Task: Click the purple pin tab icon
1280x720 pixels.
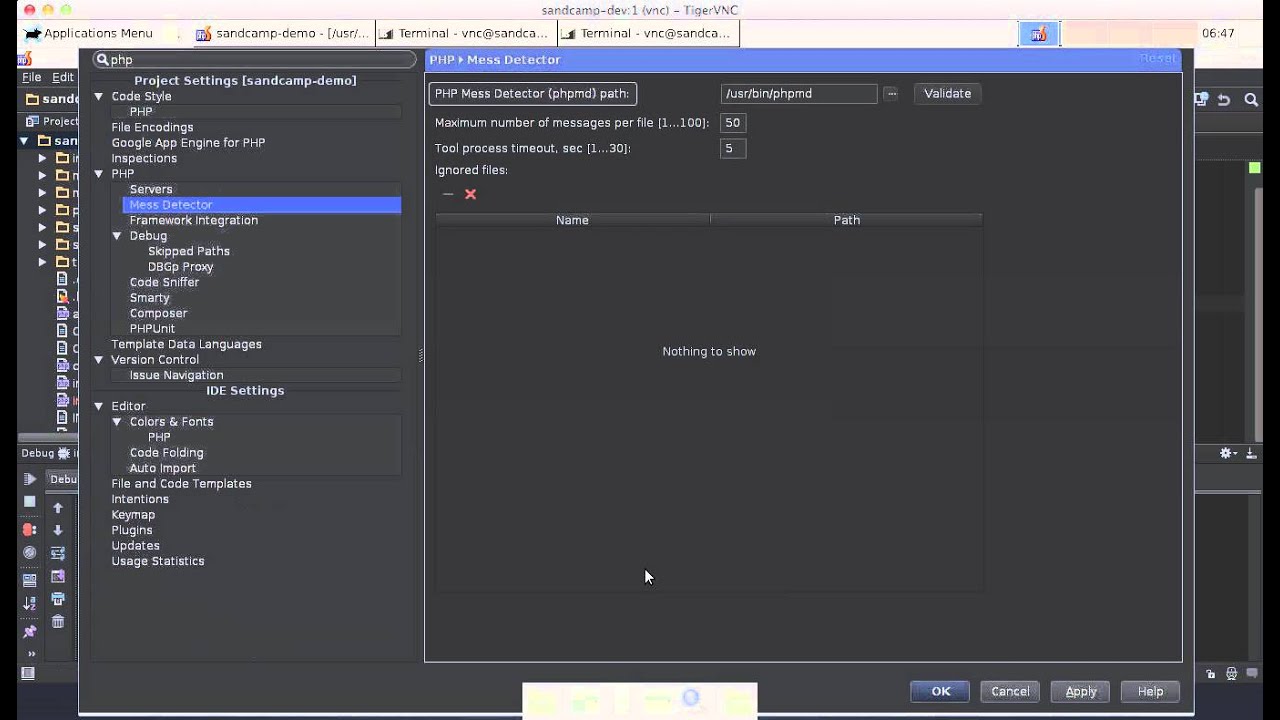Action: [29, 632]
